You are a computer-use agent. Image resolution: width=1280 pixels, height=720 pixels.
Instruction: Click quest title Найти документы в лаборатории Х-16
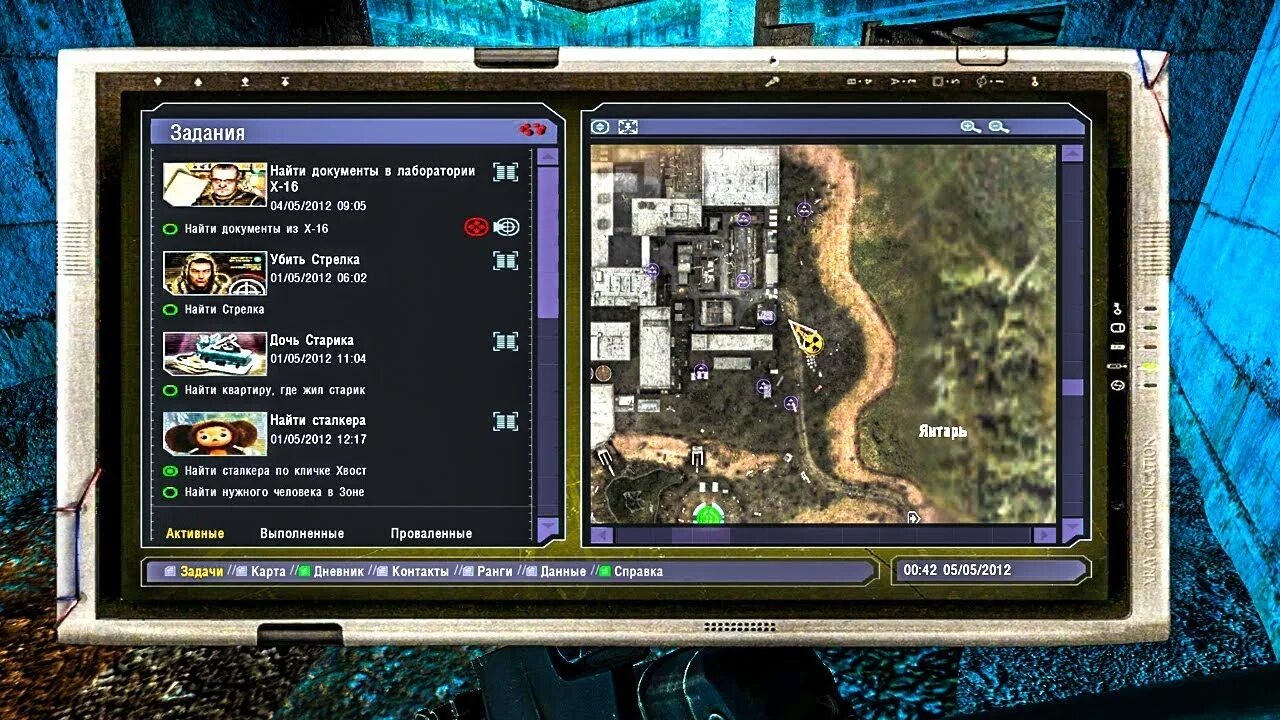point(372,179)
